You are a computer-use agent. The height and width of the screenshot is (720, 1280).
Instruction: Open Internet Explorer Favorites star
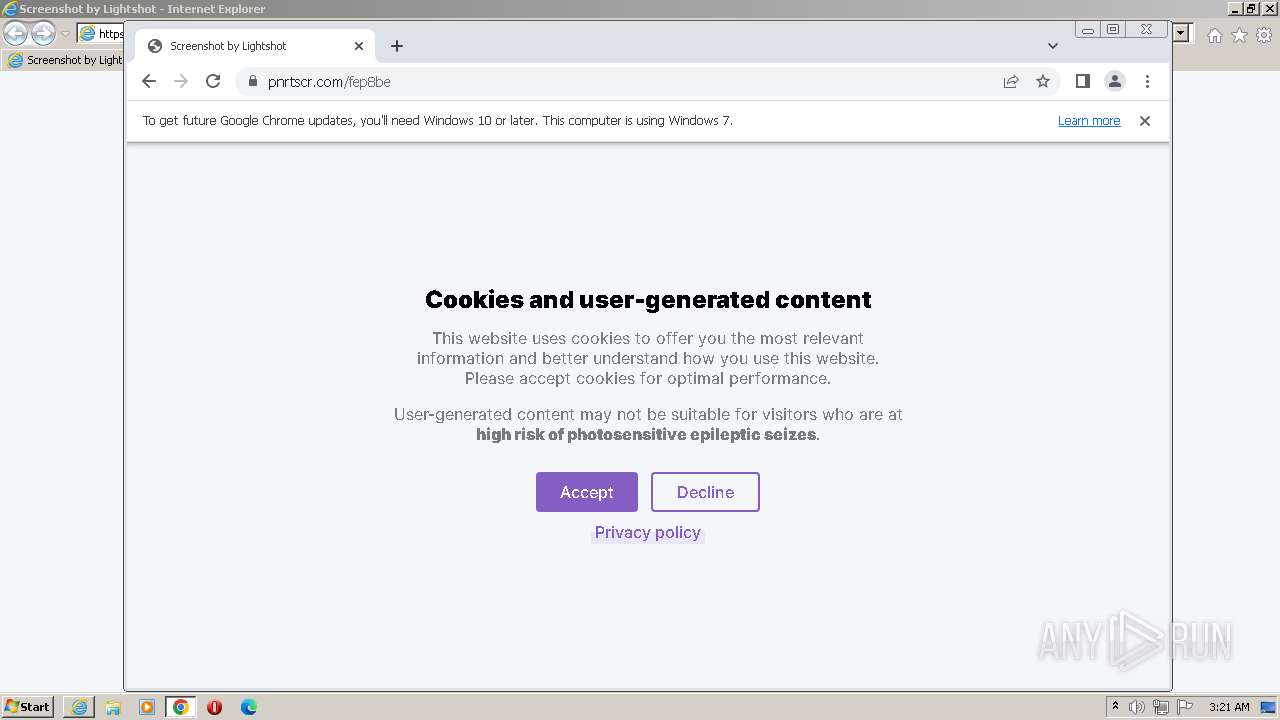coord(1239,35)
